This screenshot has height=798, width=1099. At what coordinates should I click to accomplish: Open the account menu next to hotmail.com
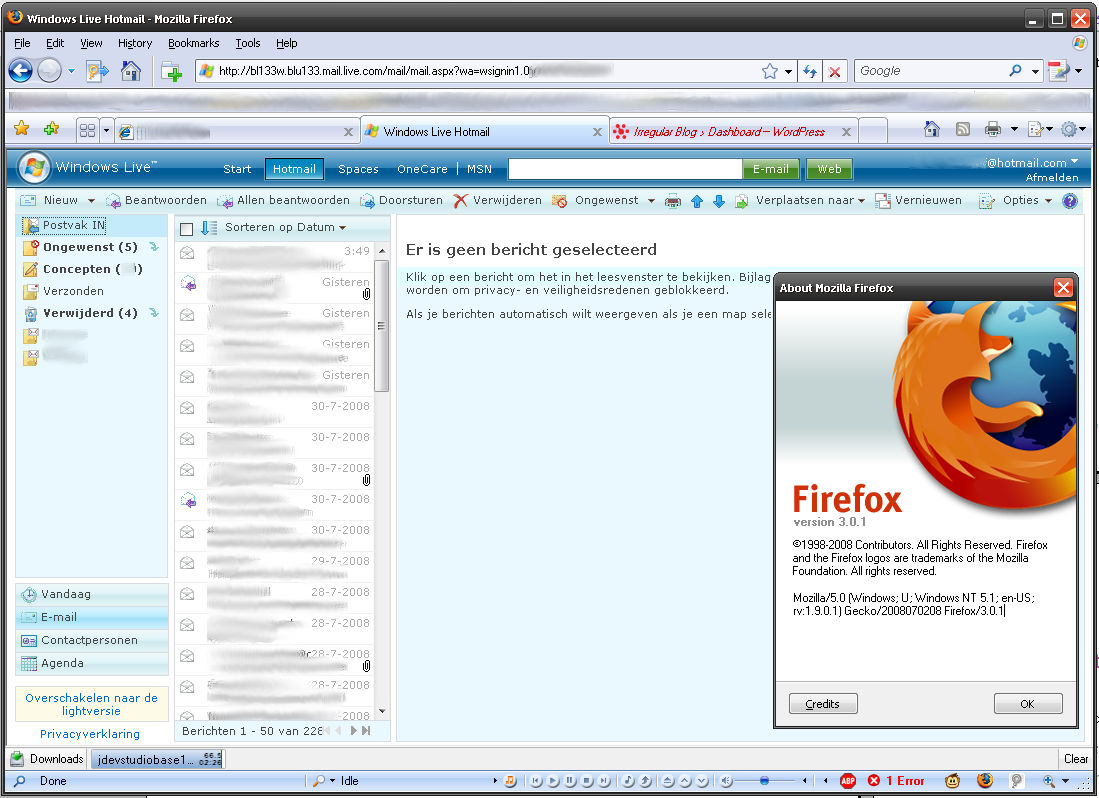(x=1074, y=162)
